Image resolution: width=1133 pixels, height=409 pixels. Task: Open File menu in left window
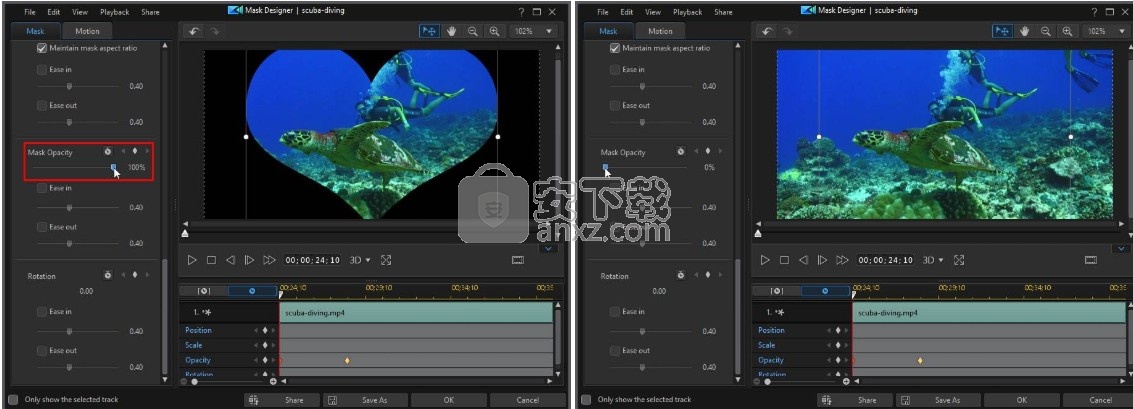30,12
